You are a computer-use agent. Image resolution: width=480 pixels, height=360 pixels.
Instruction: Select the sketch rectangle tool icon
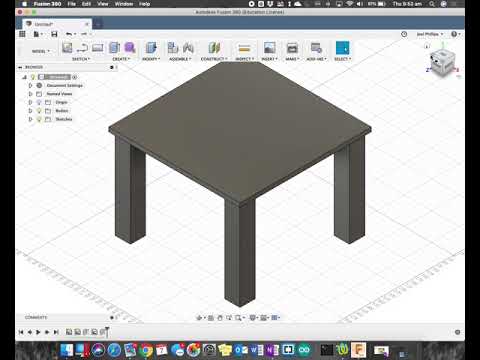tap(97, 48)
